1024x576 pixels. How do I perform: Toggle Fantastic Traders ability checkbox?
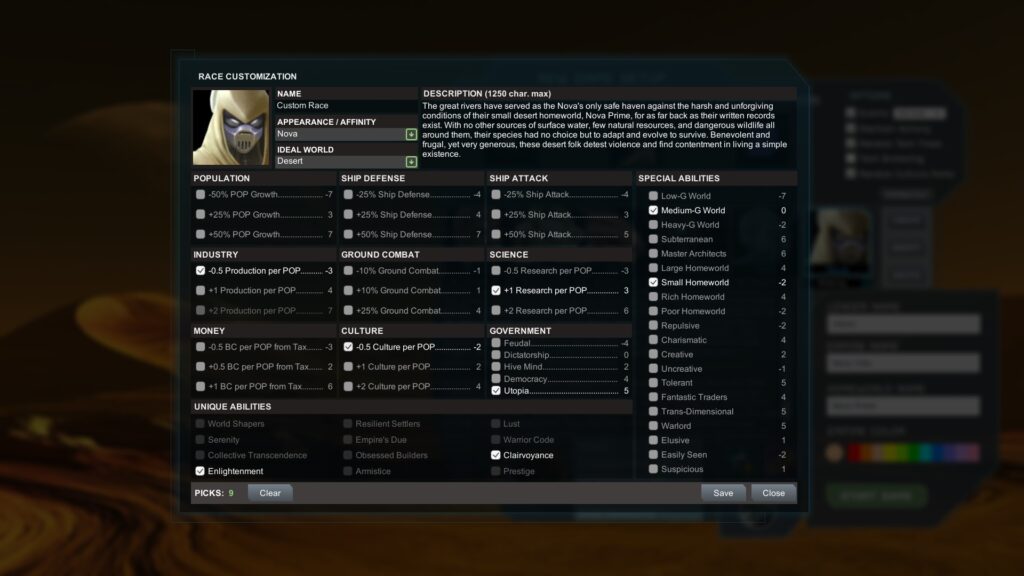tap(653, 396)
